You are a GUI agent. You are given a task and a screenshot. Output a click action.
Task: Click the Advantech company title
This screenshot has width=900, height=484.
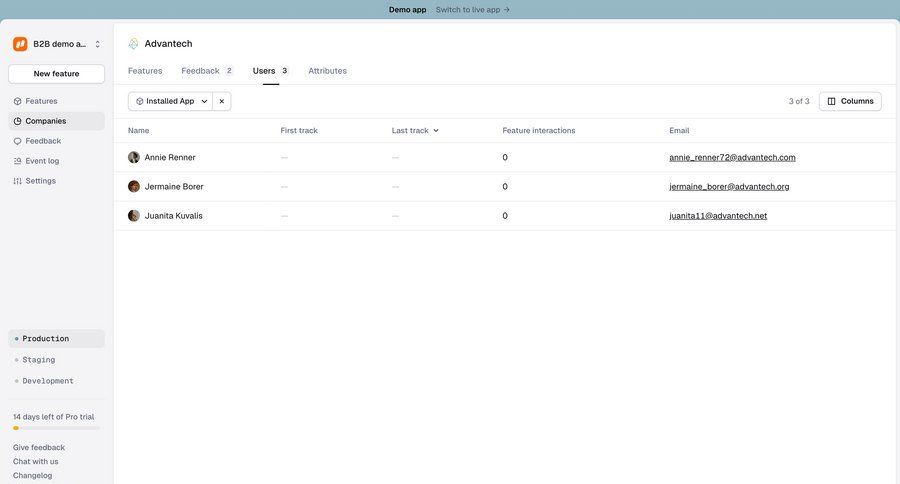[x=168, y=44]
